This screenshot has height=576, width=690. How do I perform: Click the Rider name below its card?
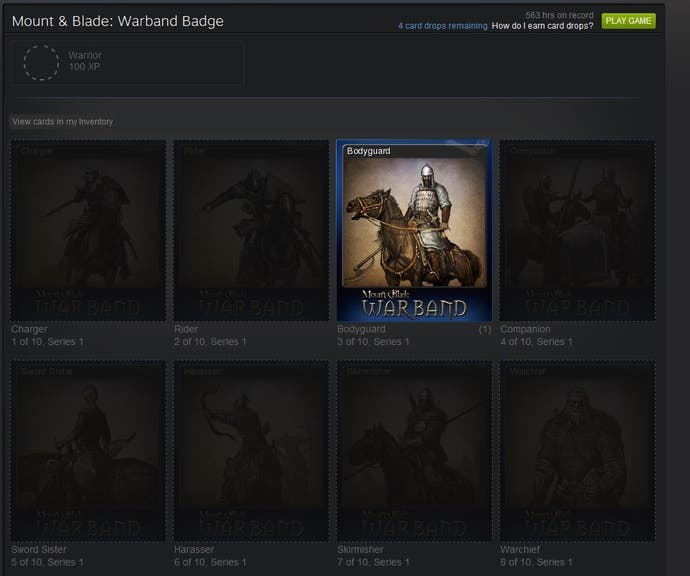click(186, 329)
